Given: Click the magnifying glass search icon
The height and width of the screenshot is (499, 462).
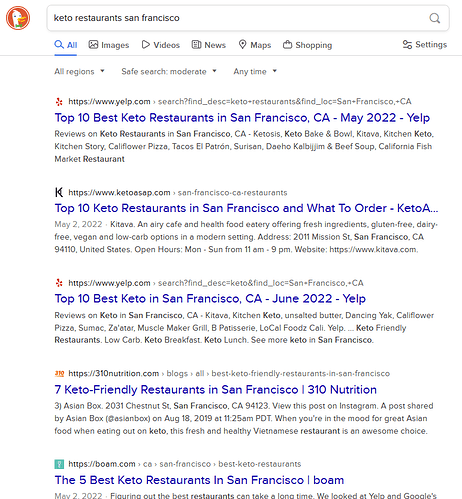Looking at the screenshot, I should coord(435,18).
